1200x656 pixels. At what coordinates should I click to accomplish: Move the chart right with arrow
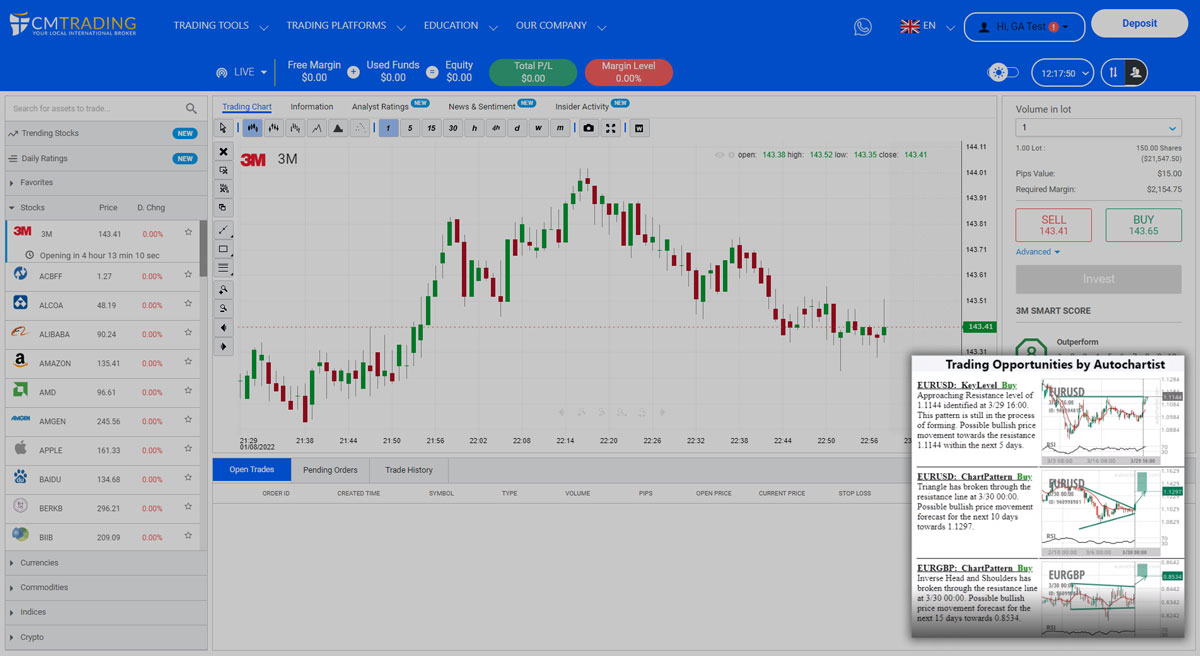coord(224,346)
